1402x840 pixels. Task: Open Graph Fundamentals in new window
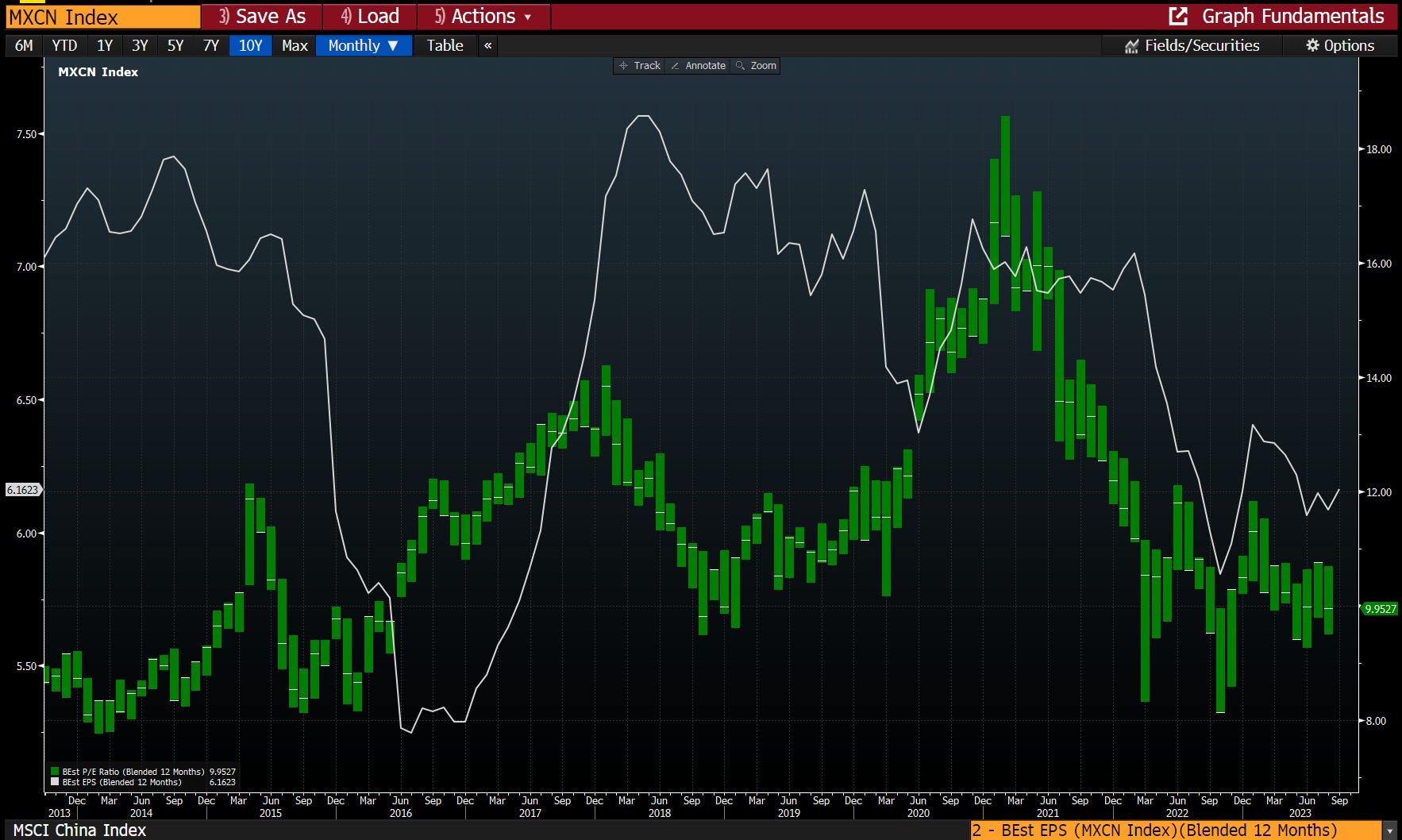[1277, 17]
